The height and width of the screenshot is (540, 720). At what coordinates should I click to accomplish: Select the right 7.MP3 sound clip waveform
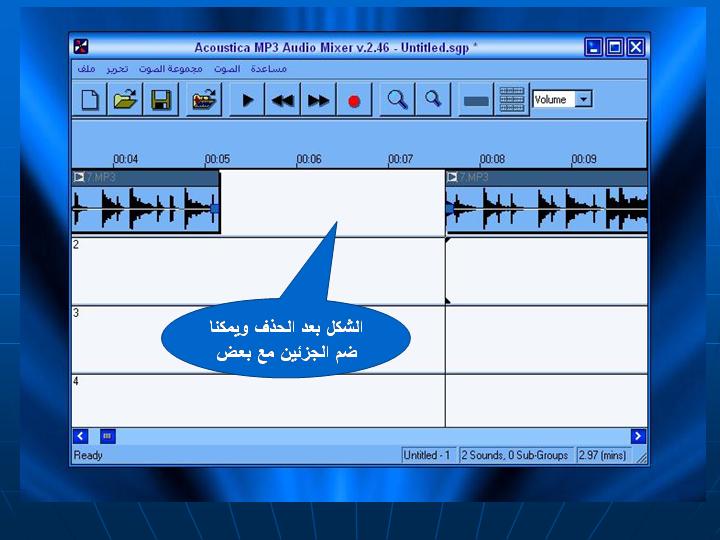coord(546,209)
